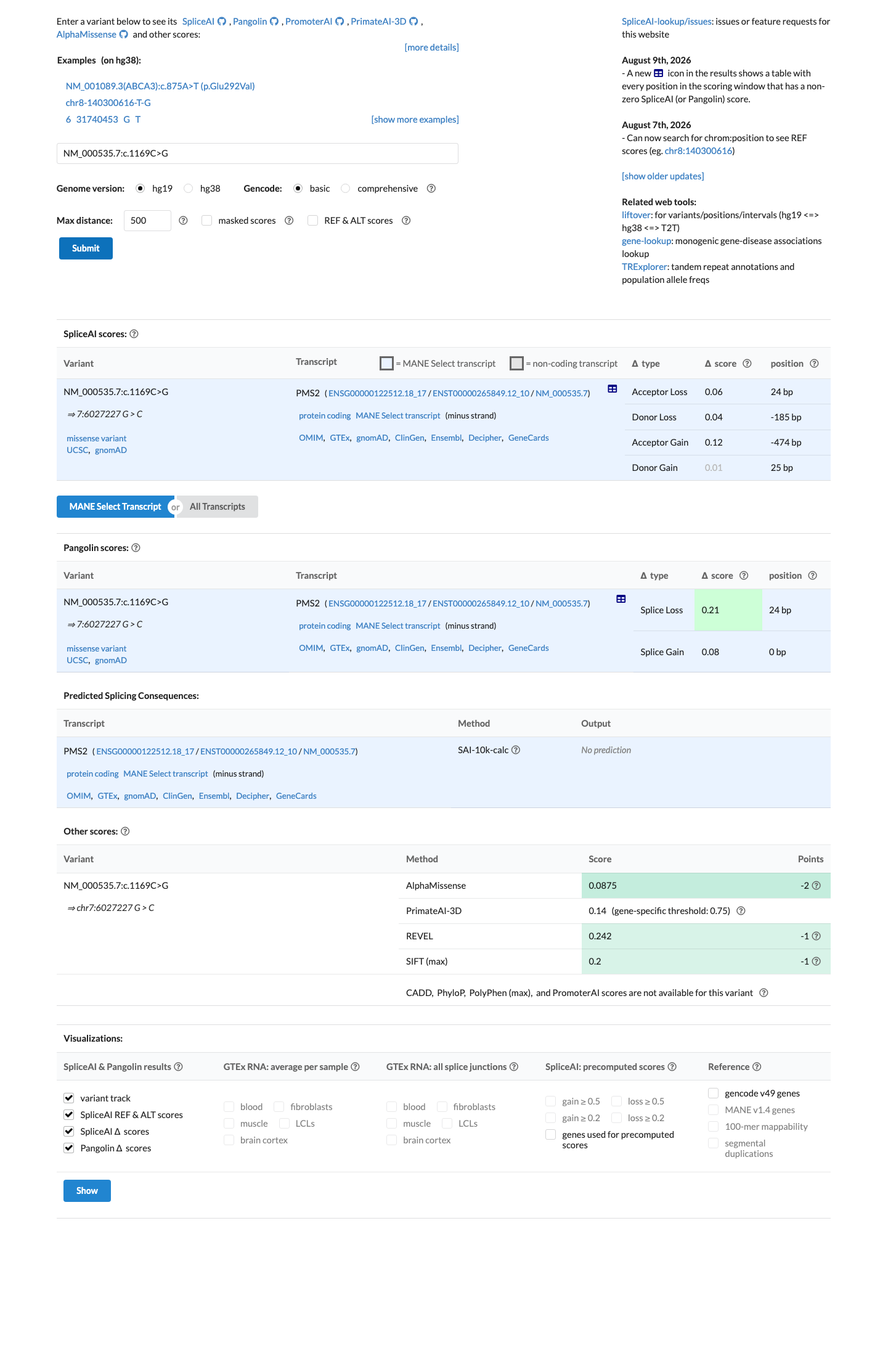Click the Pangolin Δ score column help icon
Viewport: 896px width, 1356px height.
[x=744, y=576]
